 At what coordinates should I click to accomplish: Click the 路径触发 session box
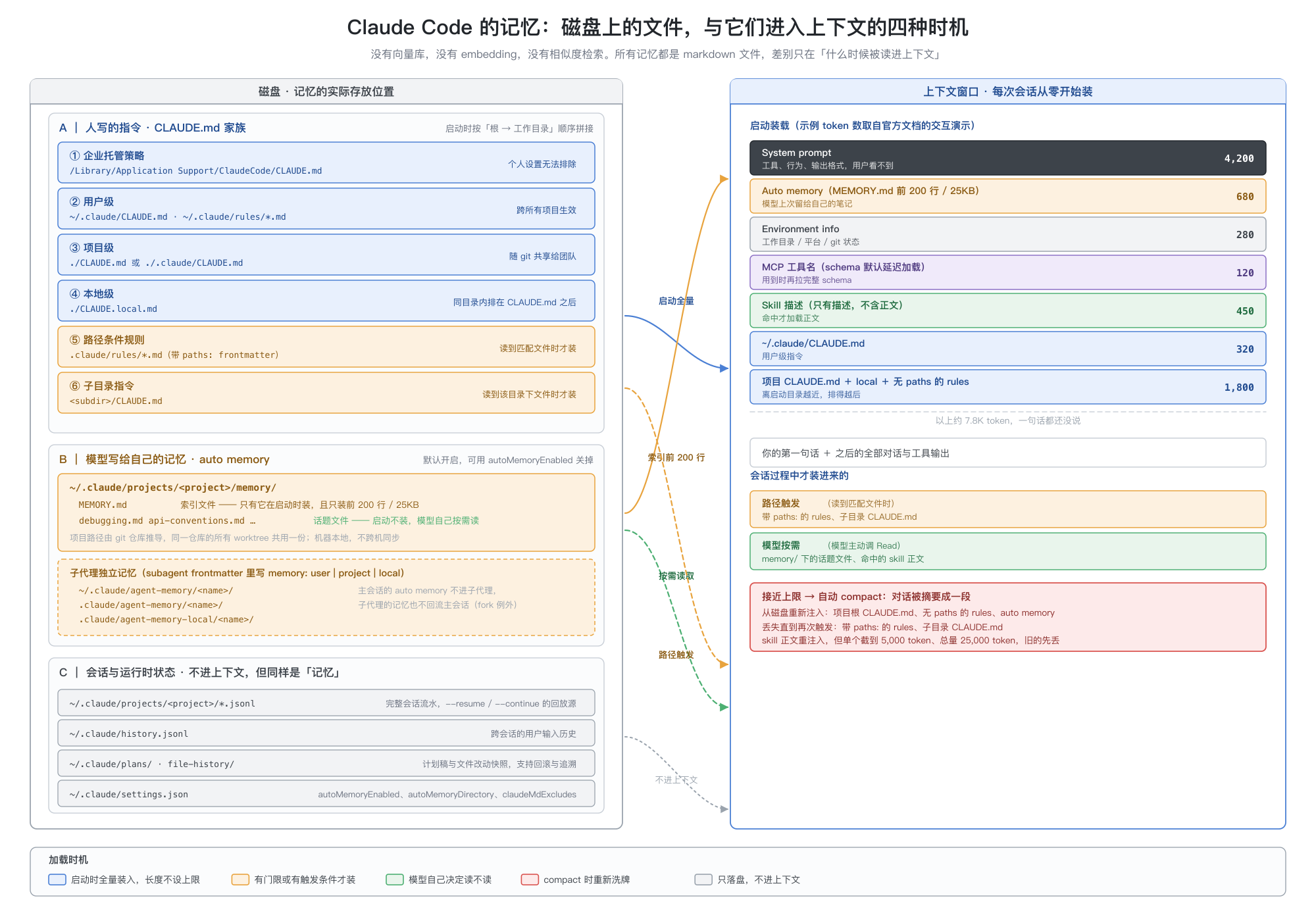(x=1008, y=509)
